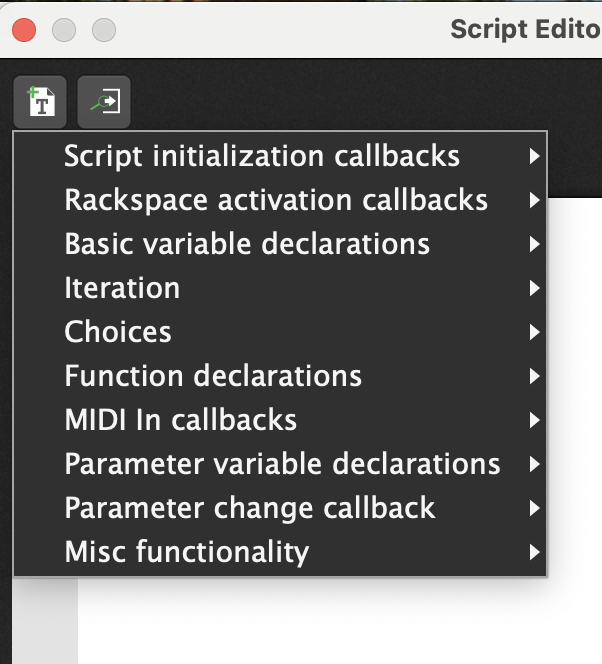Open Script initialization callbacks submenu
Image resolution: width=602 pixels, height=664 pixels.
[262, 157]
